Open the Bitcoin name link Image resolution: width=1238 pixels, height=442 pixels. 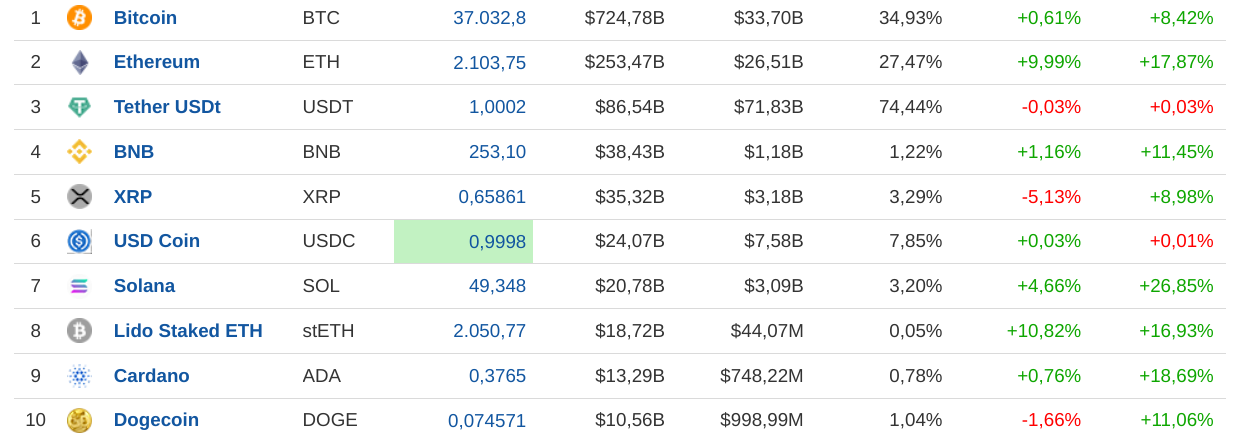[145, 18]
